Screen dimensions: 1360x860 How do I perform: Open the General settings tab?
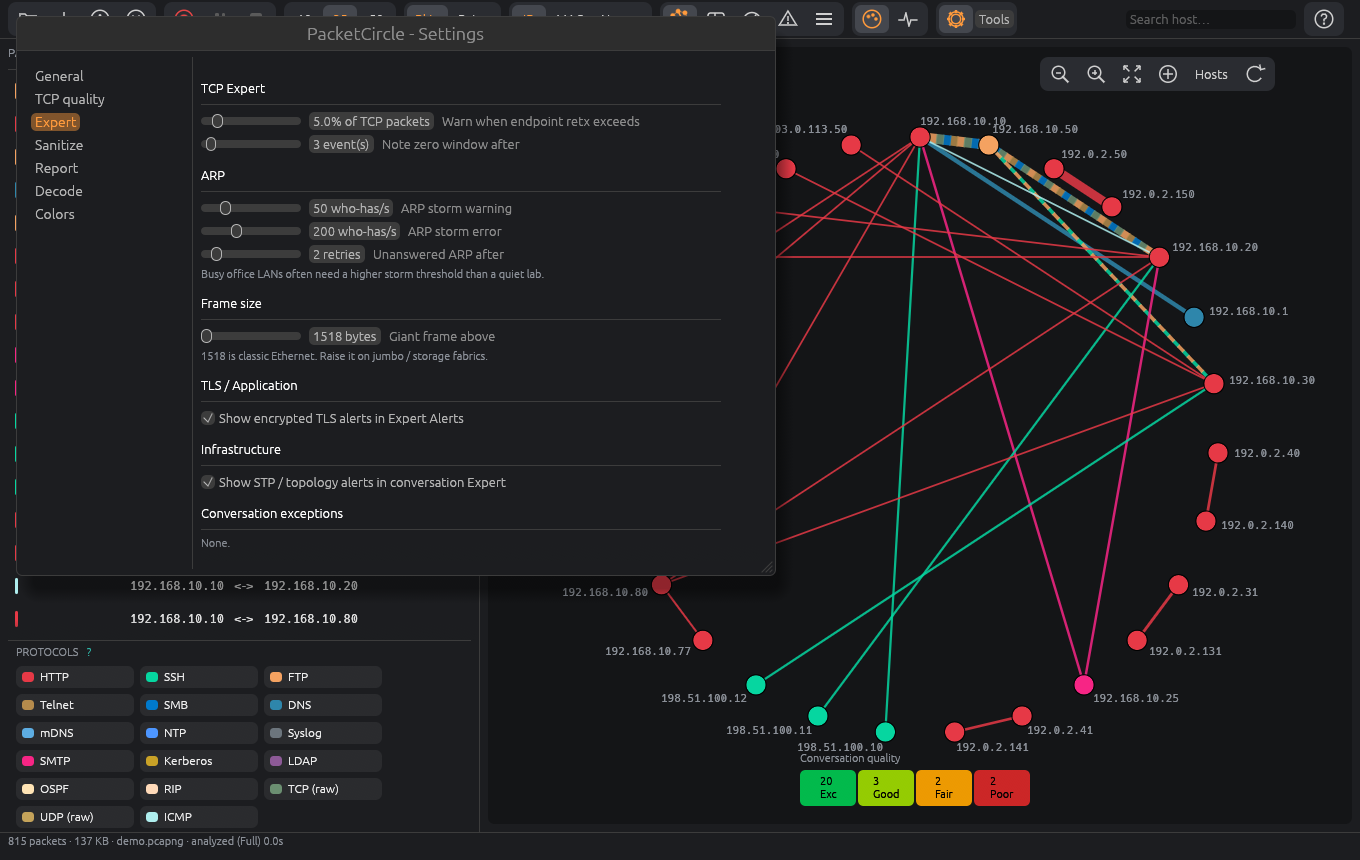[59, 76]
